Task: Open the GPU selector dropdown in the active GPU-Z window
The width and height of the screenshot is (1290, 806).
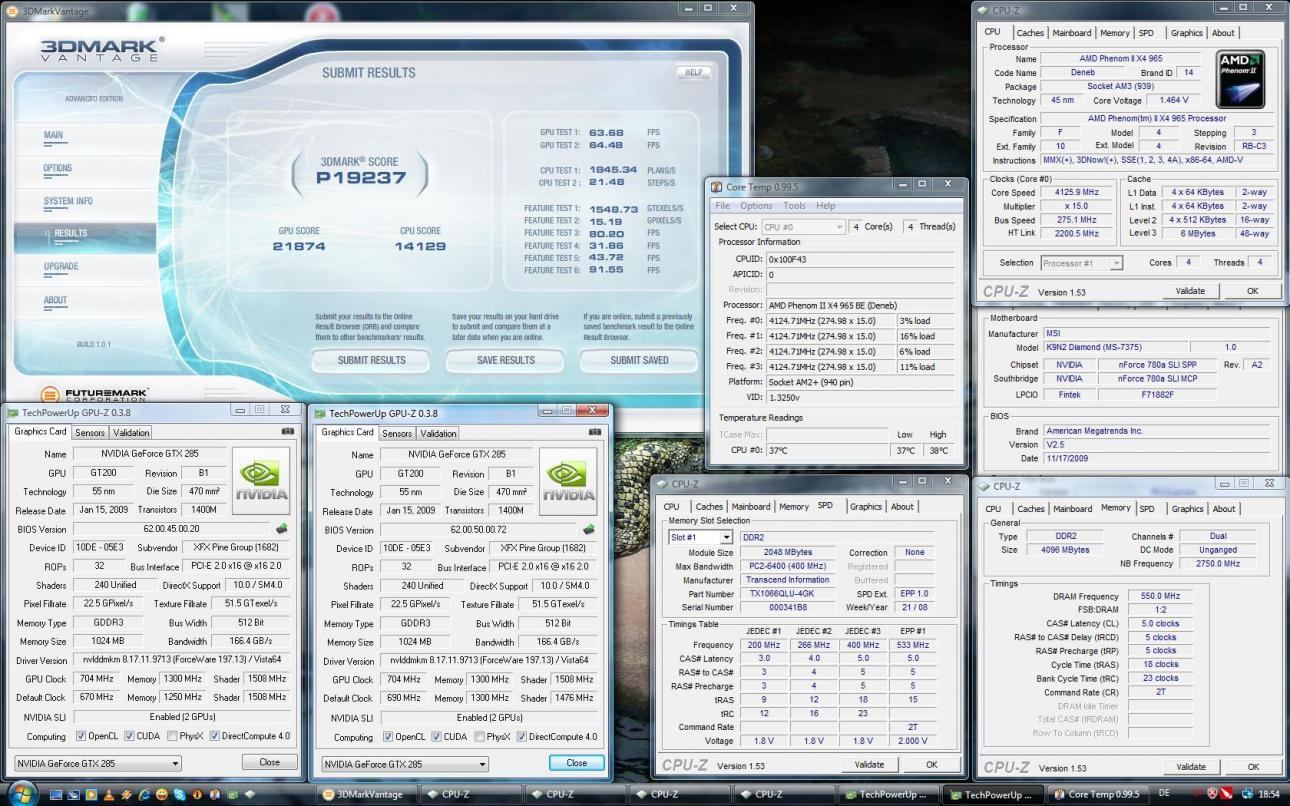Action: [405, 764]
